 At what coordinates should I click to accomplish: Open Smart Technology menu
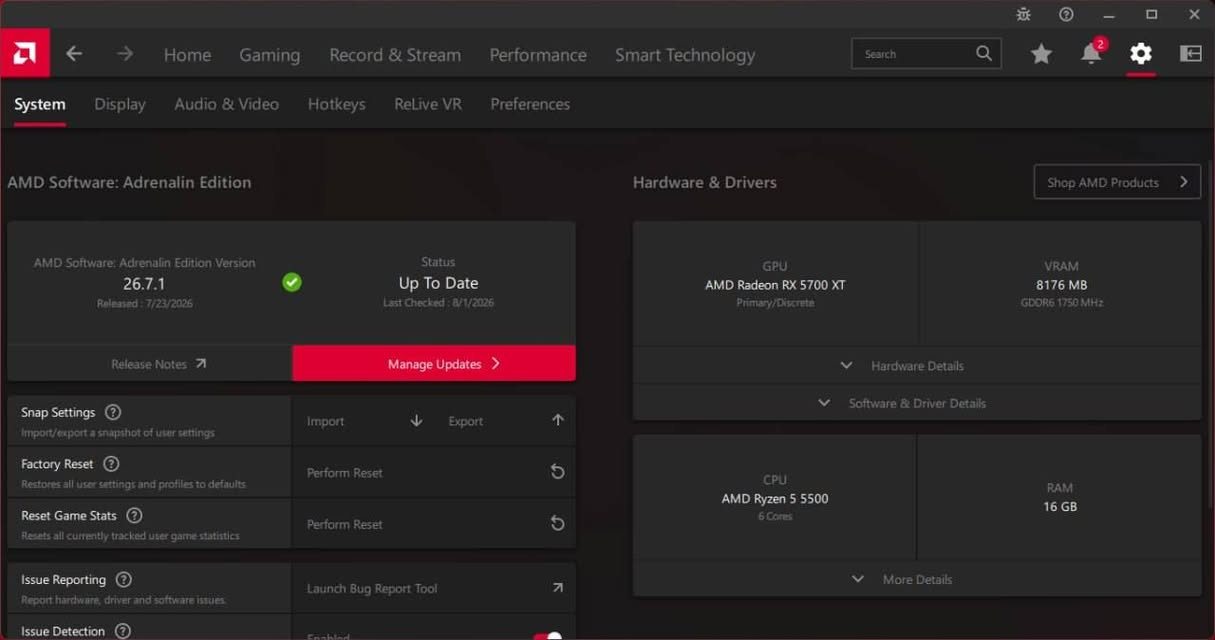pyautogui.click(x=685, y=55)
